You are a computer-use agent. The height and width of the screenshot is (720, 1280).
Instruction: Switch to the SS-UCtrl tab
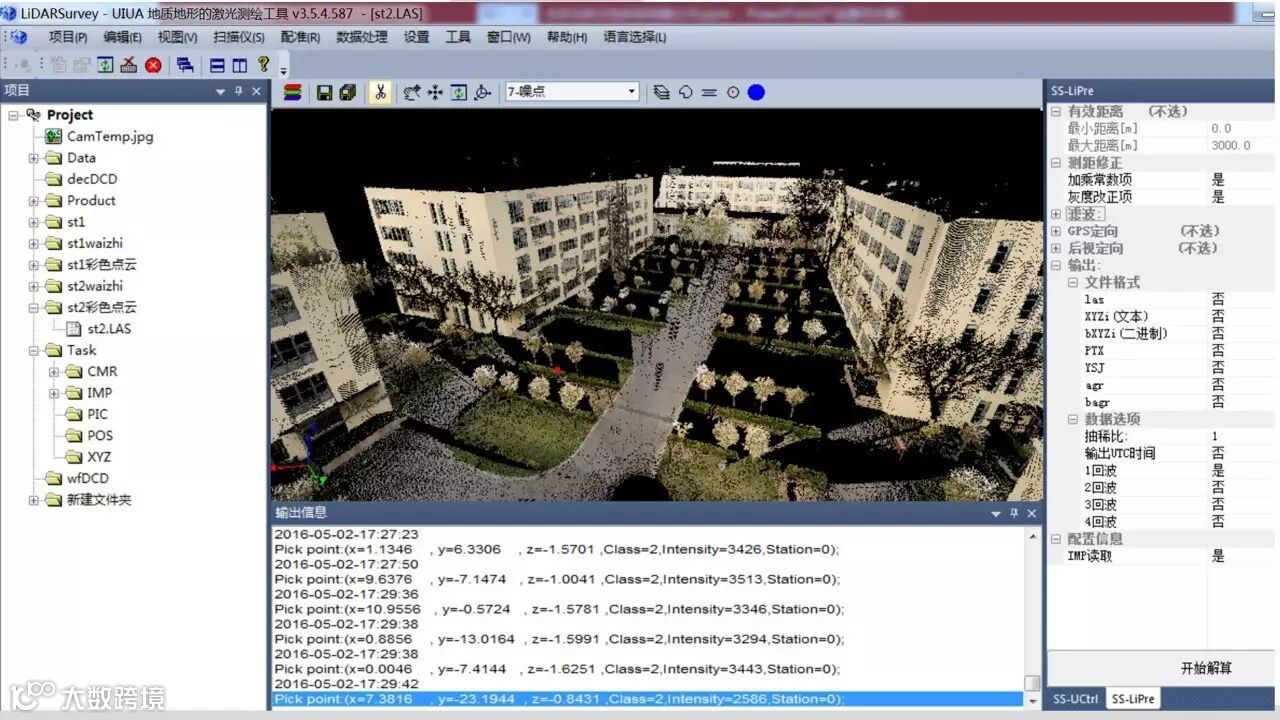point(1076,699)
